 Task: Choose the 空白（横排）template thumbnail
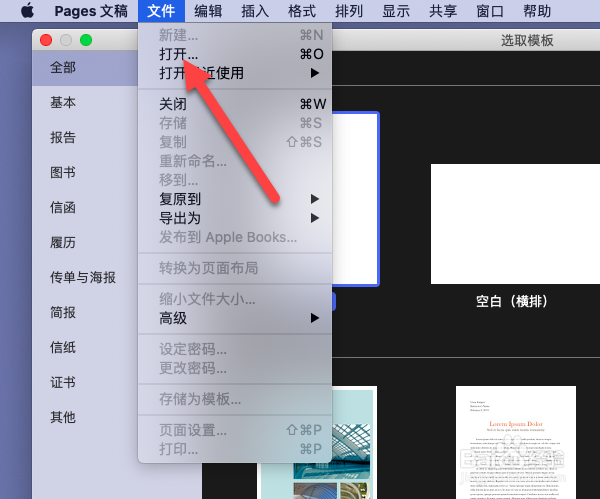tap(515, 224)
